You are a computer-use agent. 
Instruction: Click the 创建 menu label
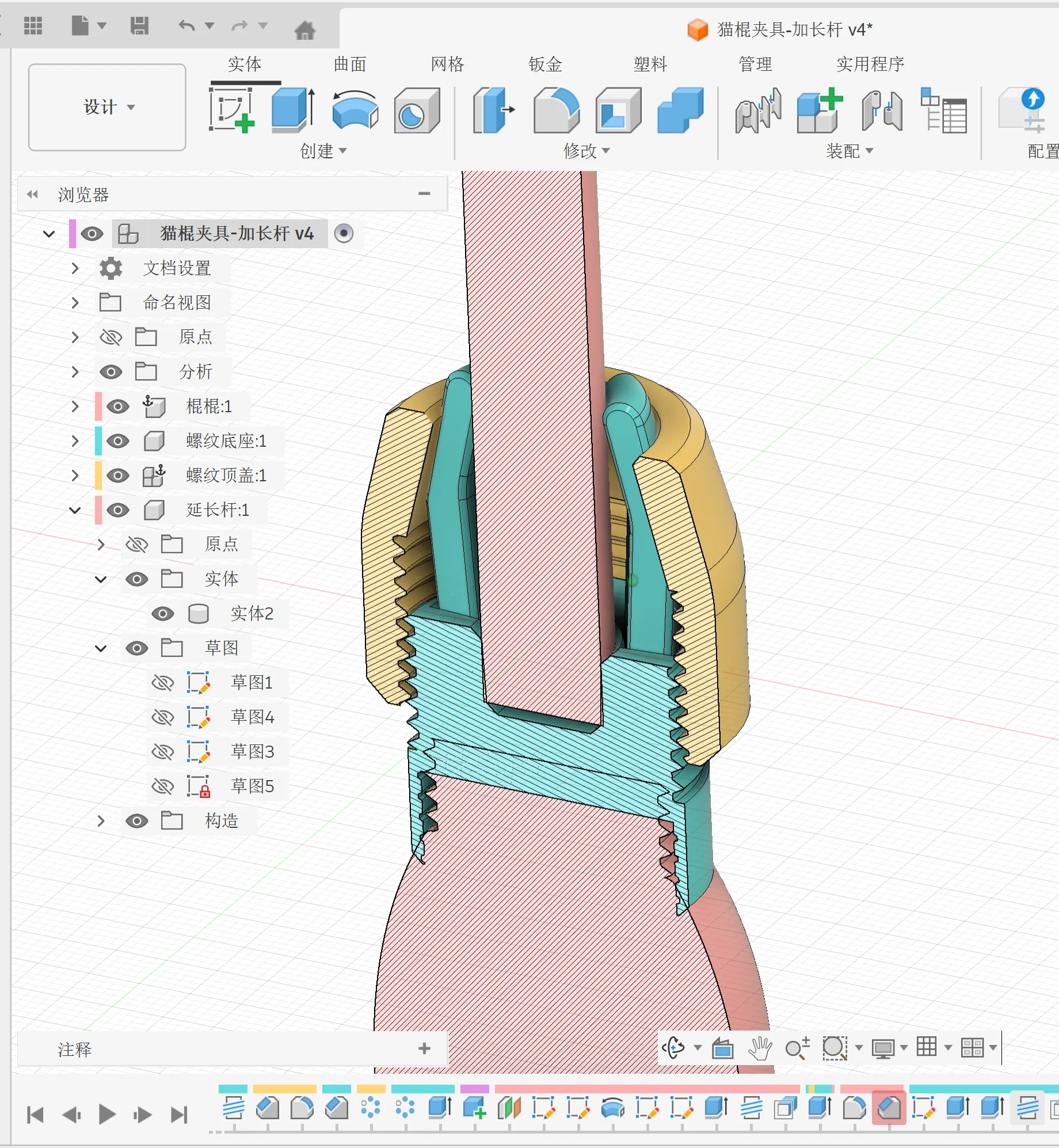(x=323, y=151)
